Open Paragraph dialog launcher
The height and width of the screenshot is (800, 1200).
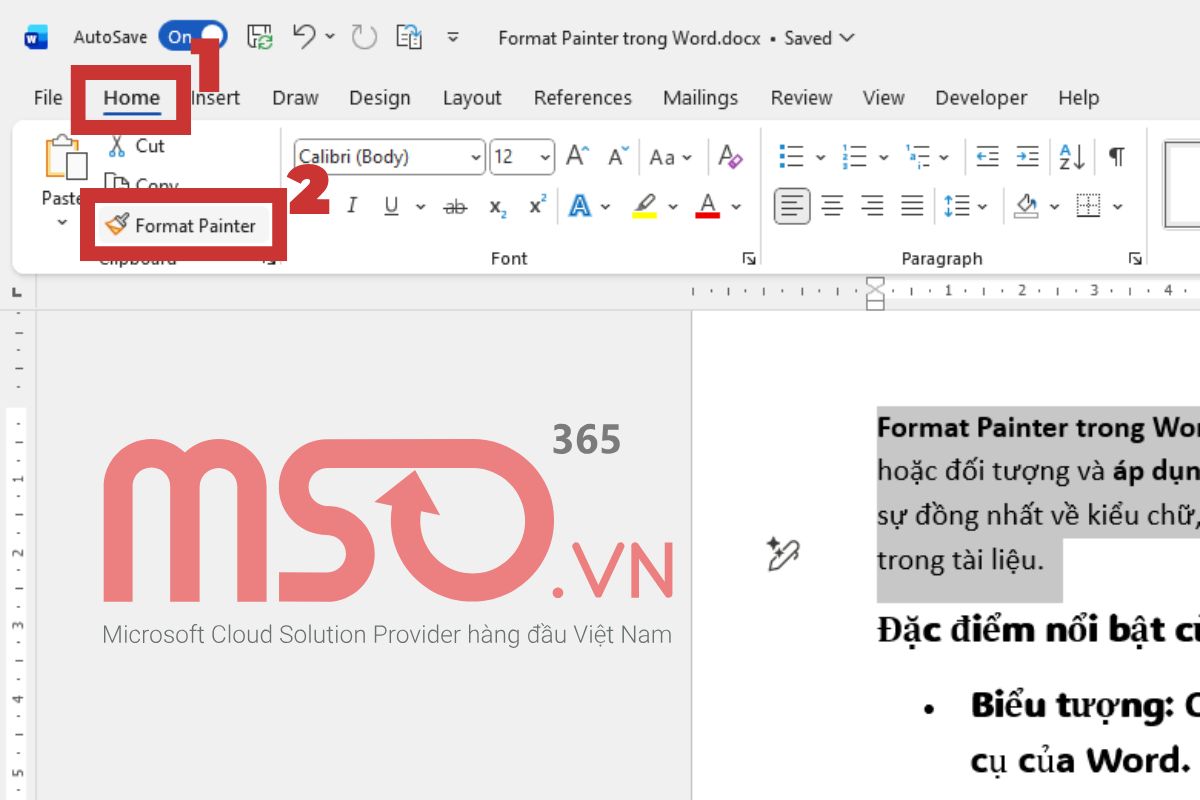click(x=1135, y=259)
